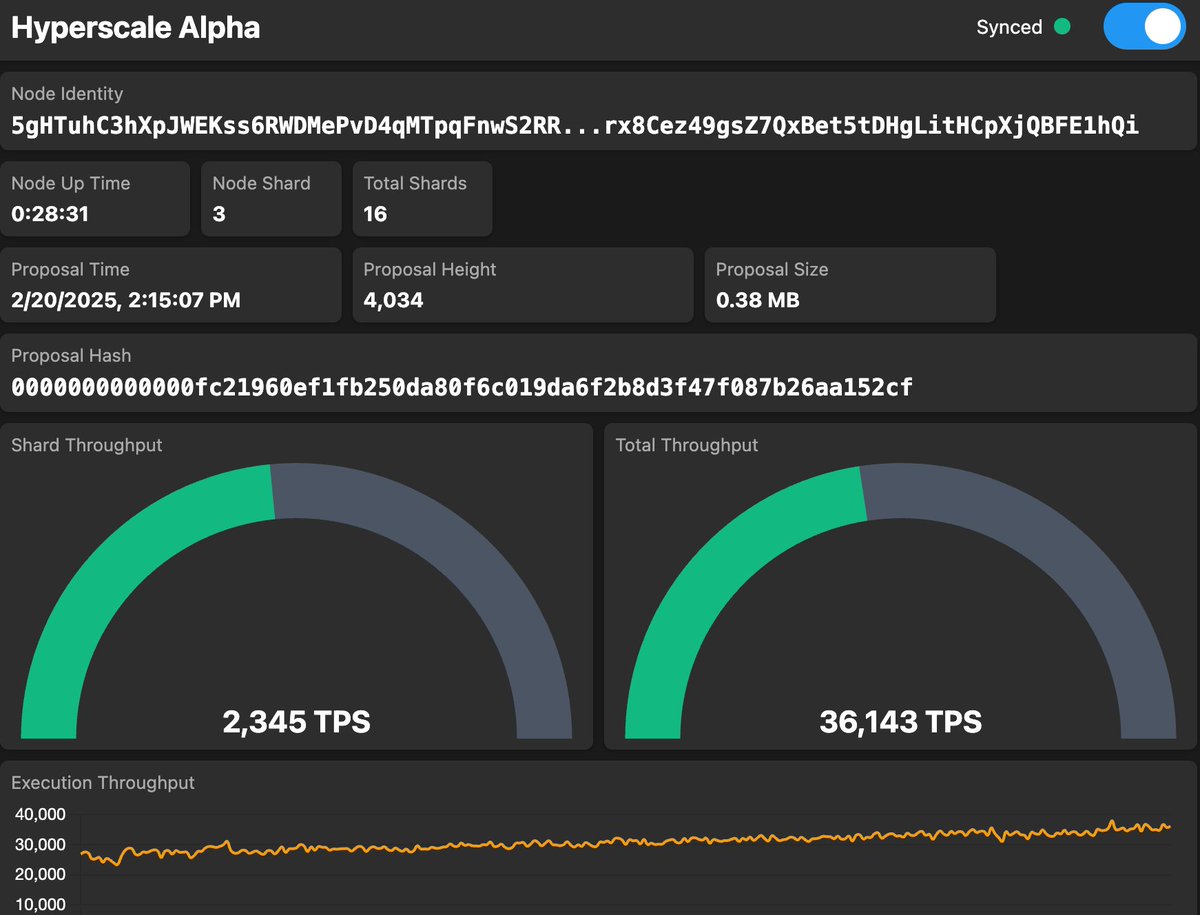The height and width of the screenshot is (915, 1200).
Task: Click the Total Shards label
Action: pyautogui.click(x=415, y=183)
